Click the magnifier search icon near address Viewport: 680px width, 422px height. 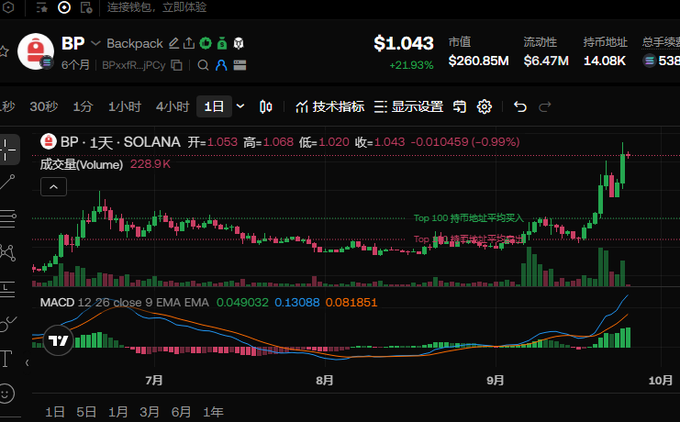[203, 65]
